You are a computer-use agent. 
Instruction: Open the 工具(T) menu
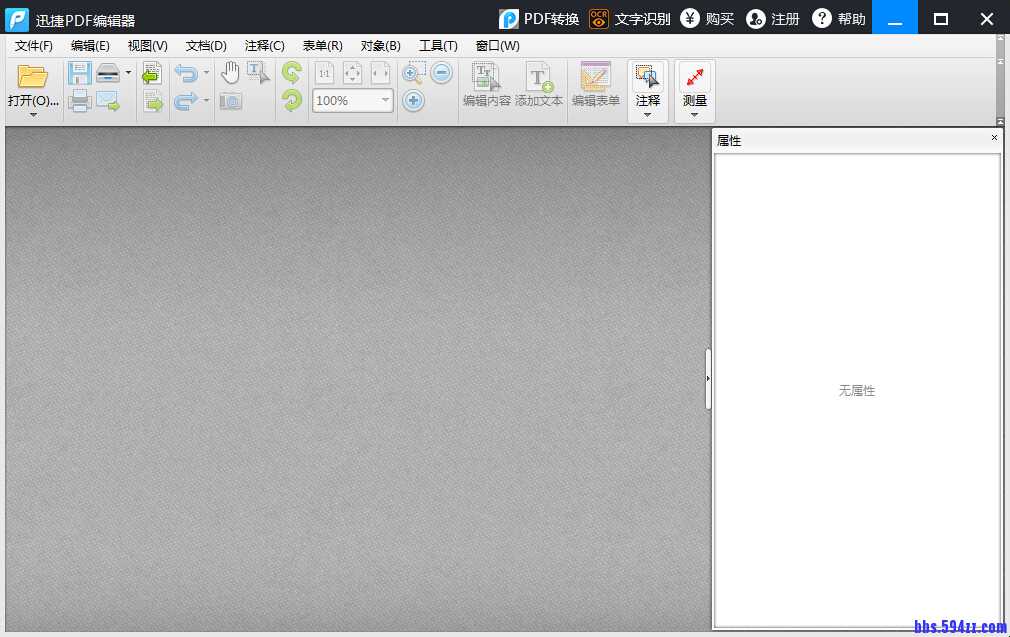coord(438,46)
